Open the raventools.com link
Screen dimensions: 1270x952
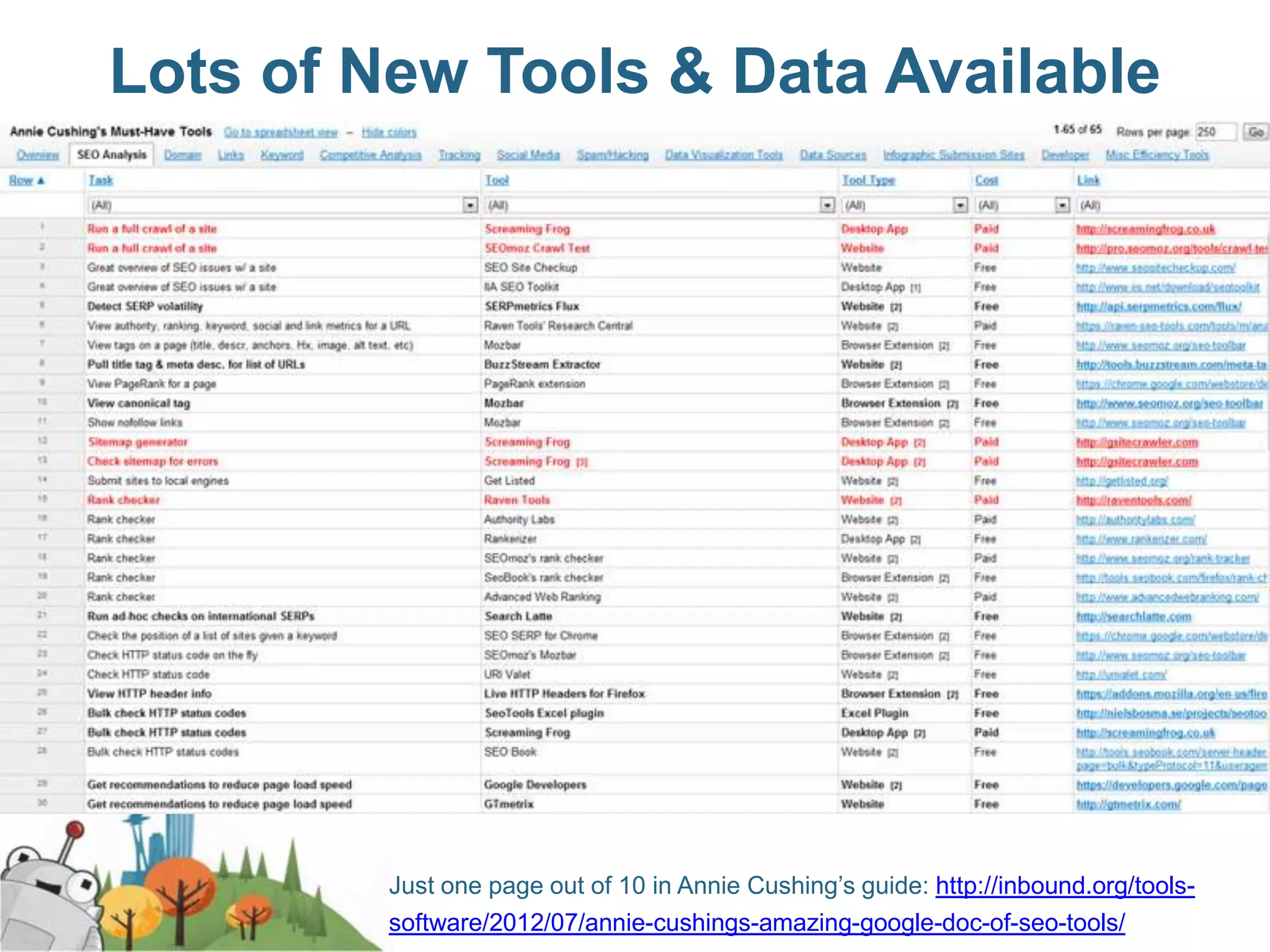click(x=1134, y=500)
